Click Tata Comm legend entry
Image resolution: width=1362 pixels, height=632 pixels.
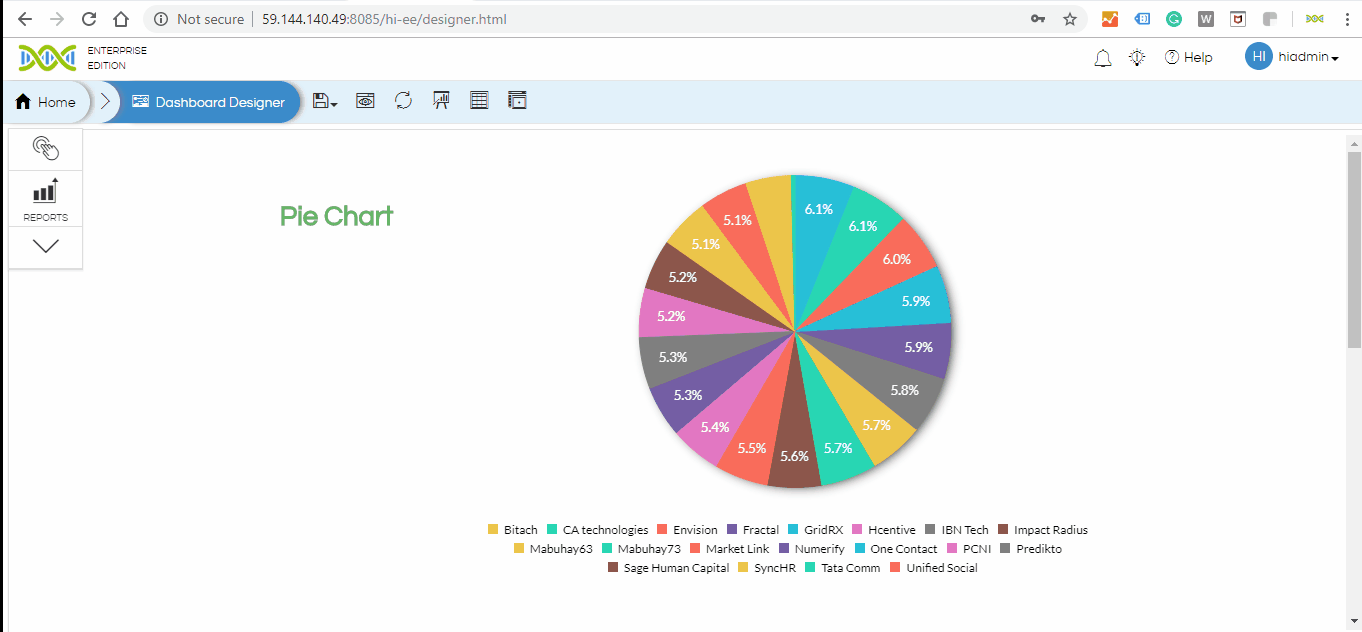click(843, 568)
